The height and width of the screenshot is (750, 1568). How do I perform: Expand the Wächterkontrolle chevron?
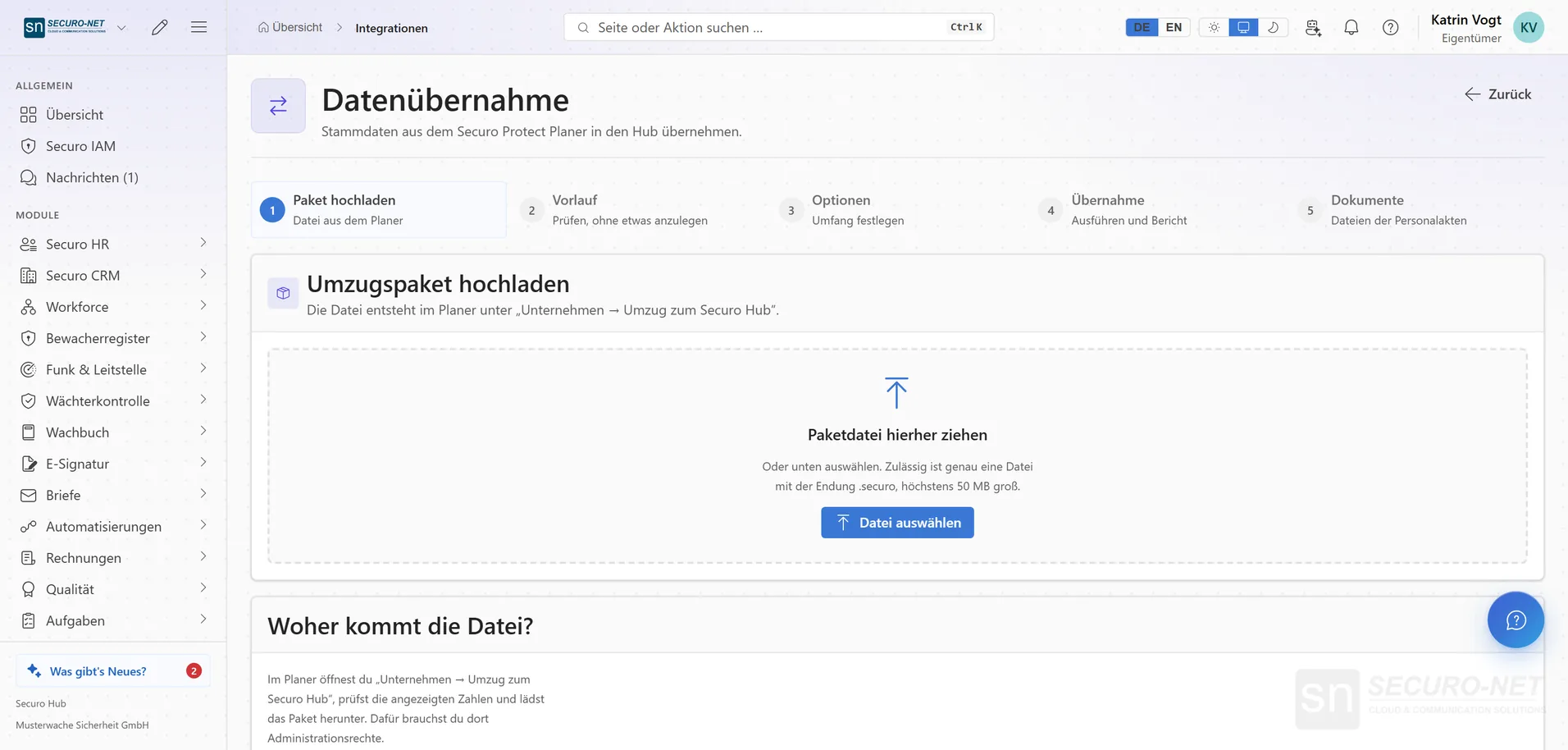pos(203,400)
